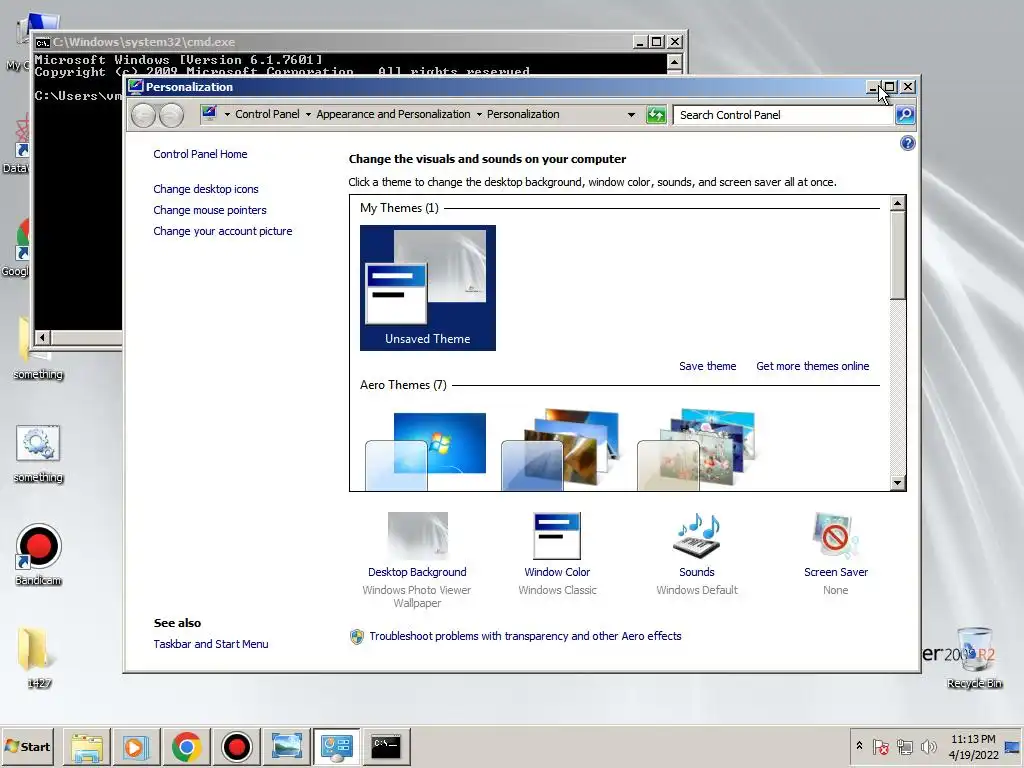Launch the media player taskbar icon
The height and width of the screenshot is (768, 1024).
point(136,746)
